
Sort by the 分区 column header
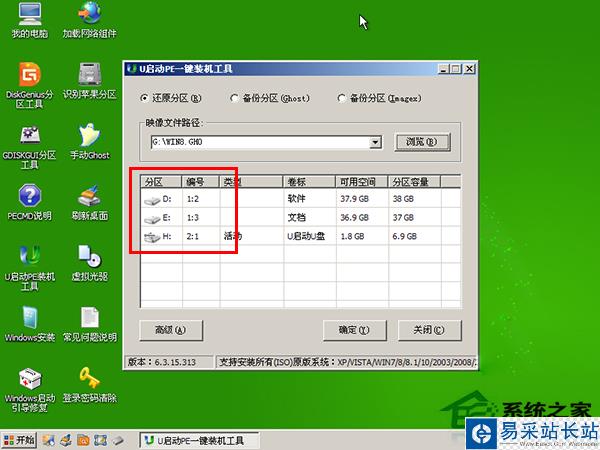click(x=161, y=182)
